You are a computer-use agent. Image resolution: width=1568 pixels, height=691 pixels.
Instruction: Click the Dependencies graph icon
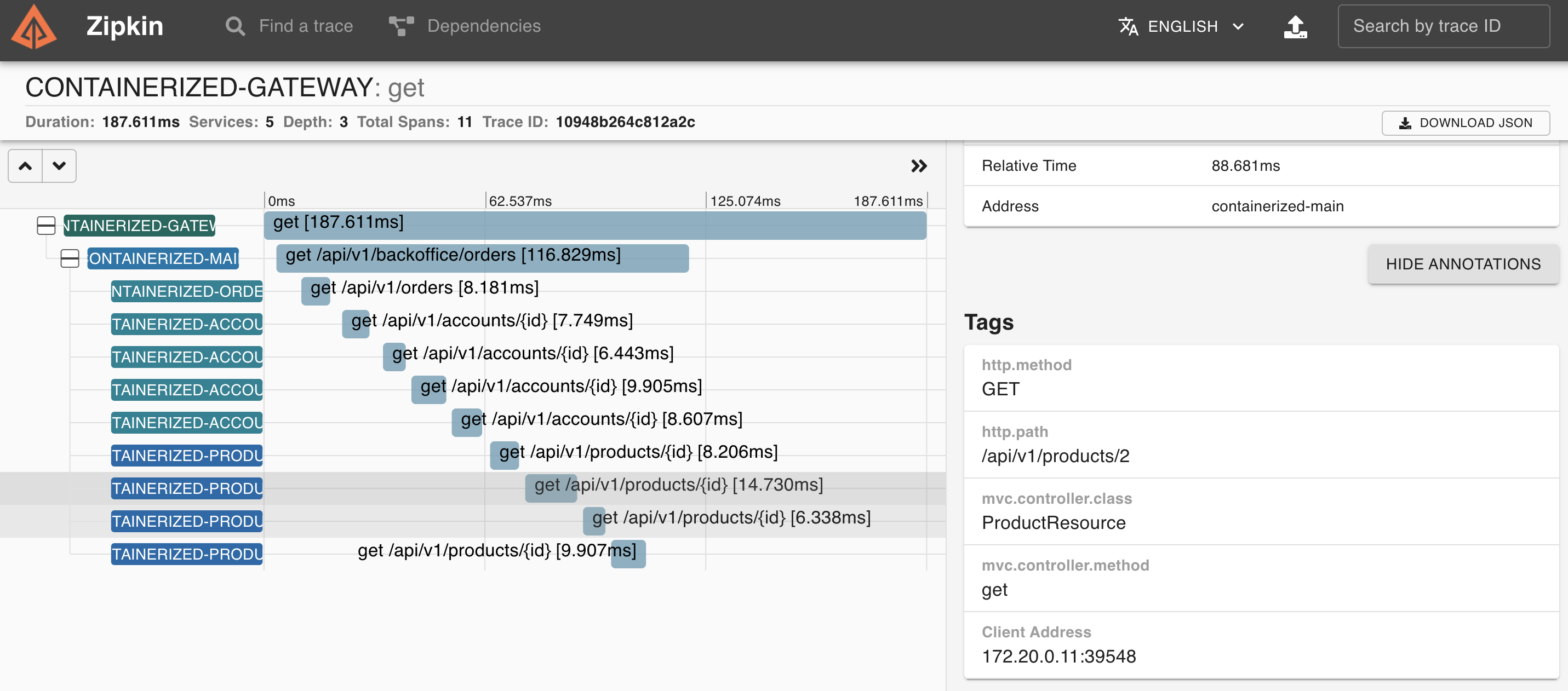[x=401, y=26]
